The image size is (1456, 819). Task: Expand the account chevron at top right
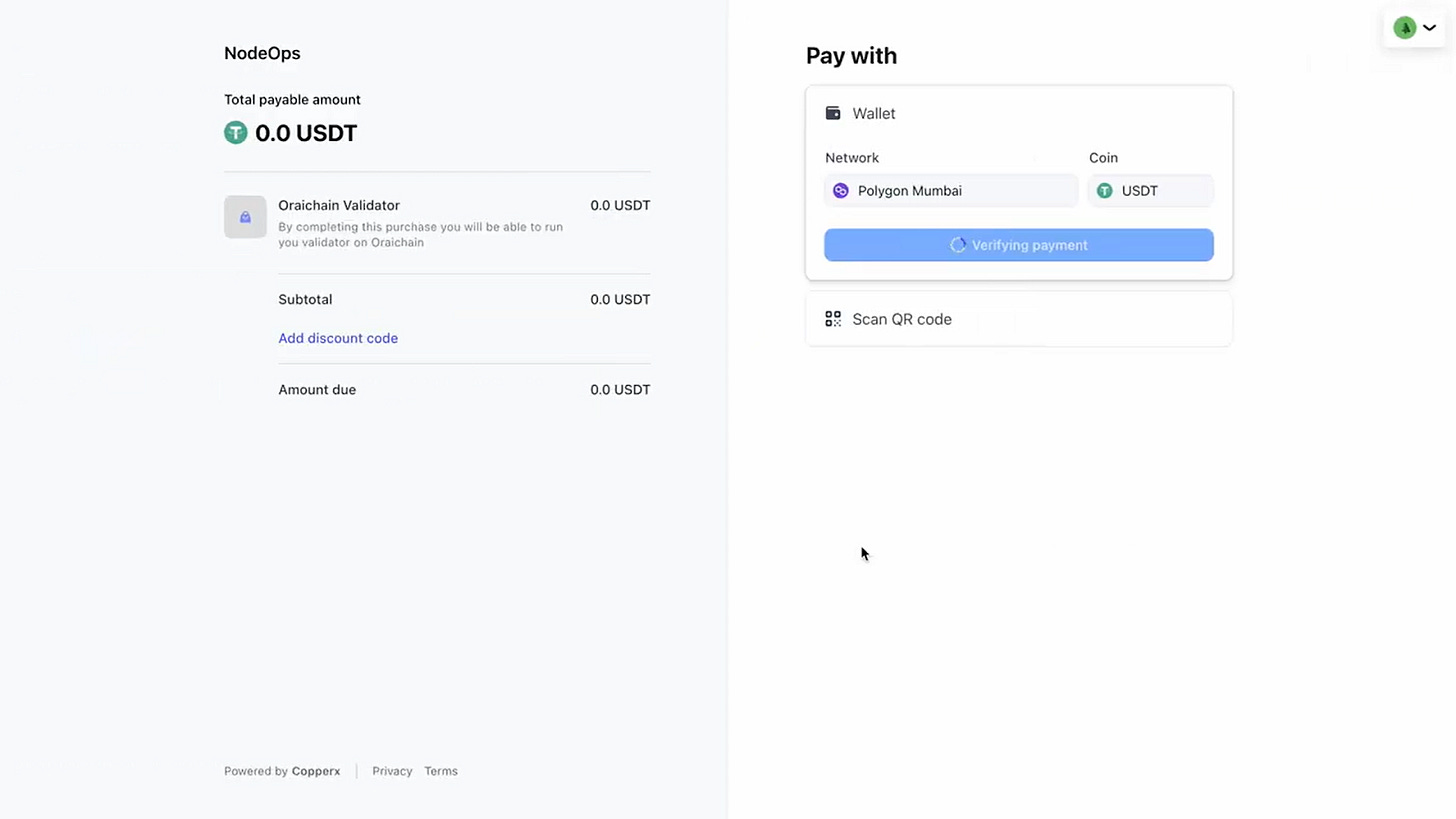click(x=1429, y=27)
